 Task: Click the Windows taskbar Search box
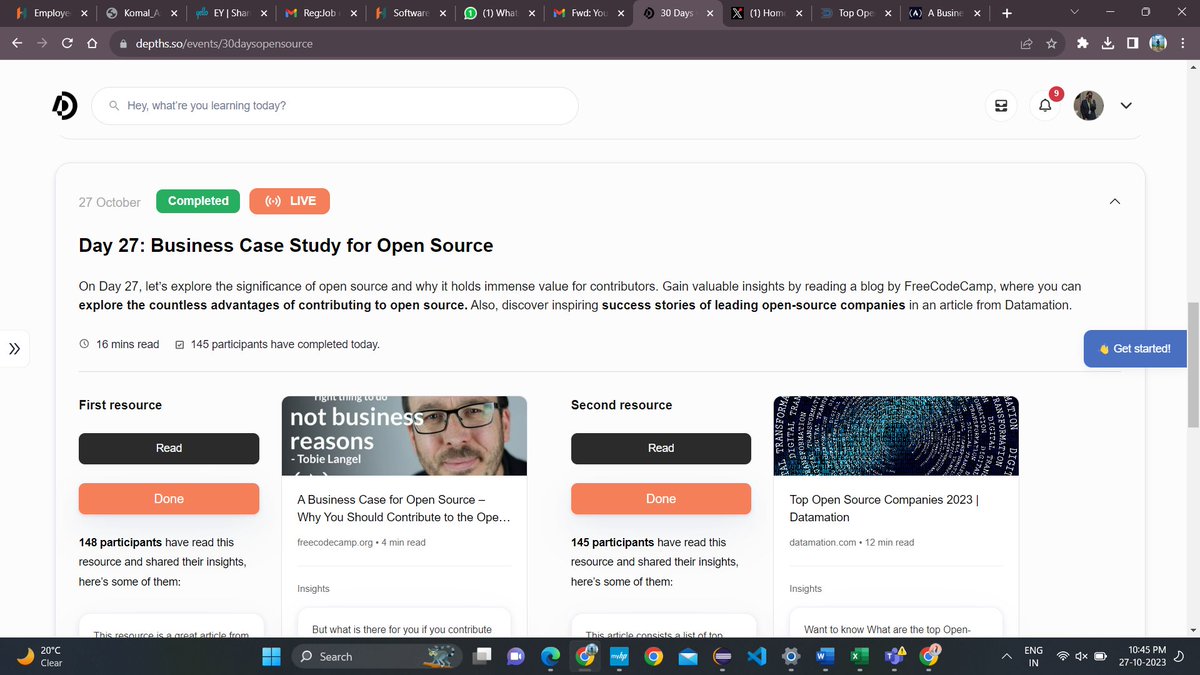click(x=378, y=656)
